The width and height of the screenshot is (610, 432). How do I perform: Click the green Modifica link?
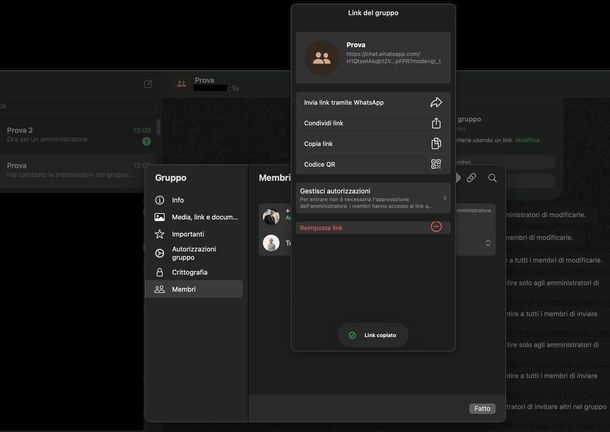tap(528, 140)
